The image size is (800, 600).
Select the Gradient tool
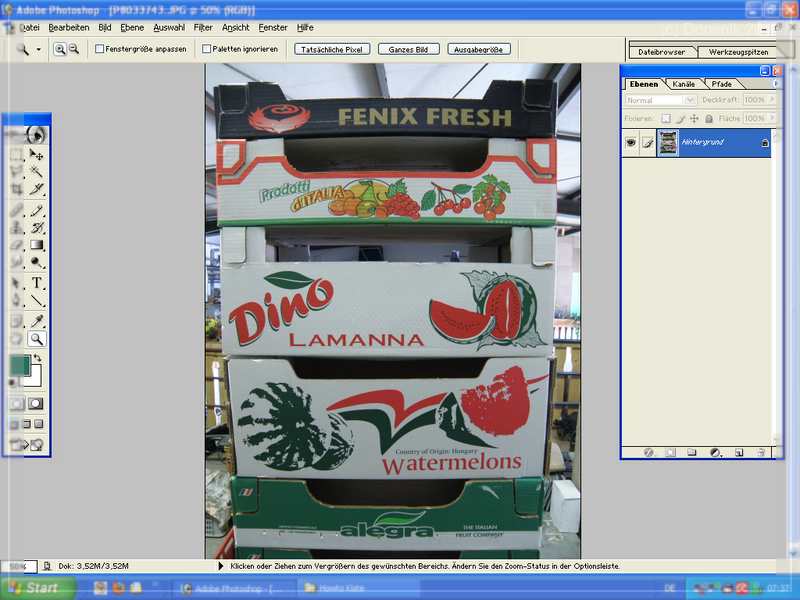36,245
